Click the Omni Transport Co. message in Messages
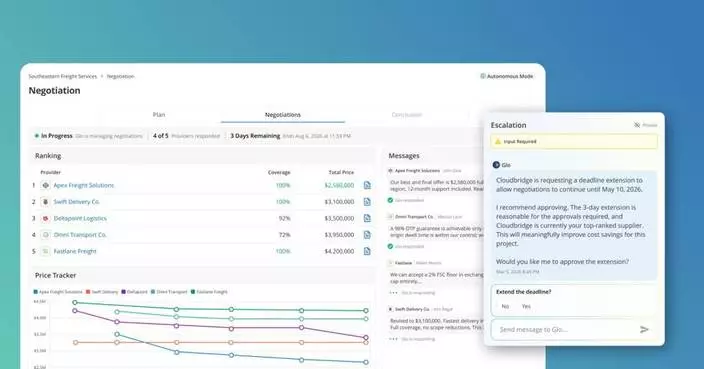 [x=436, y=231]
